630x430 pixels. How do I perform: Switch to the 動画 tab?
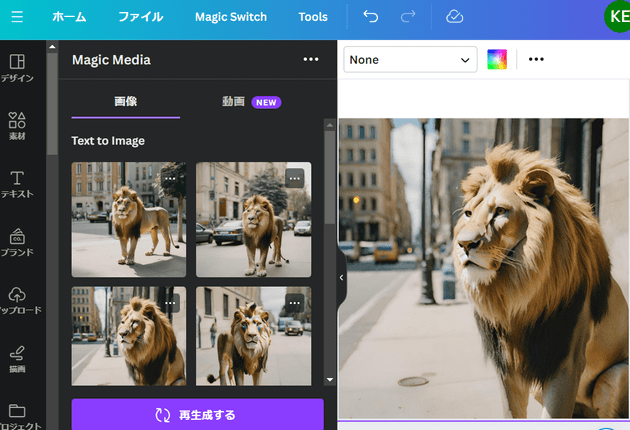(x=234, y=102)
